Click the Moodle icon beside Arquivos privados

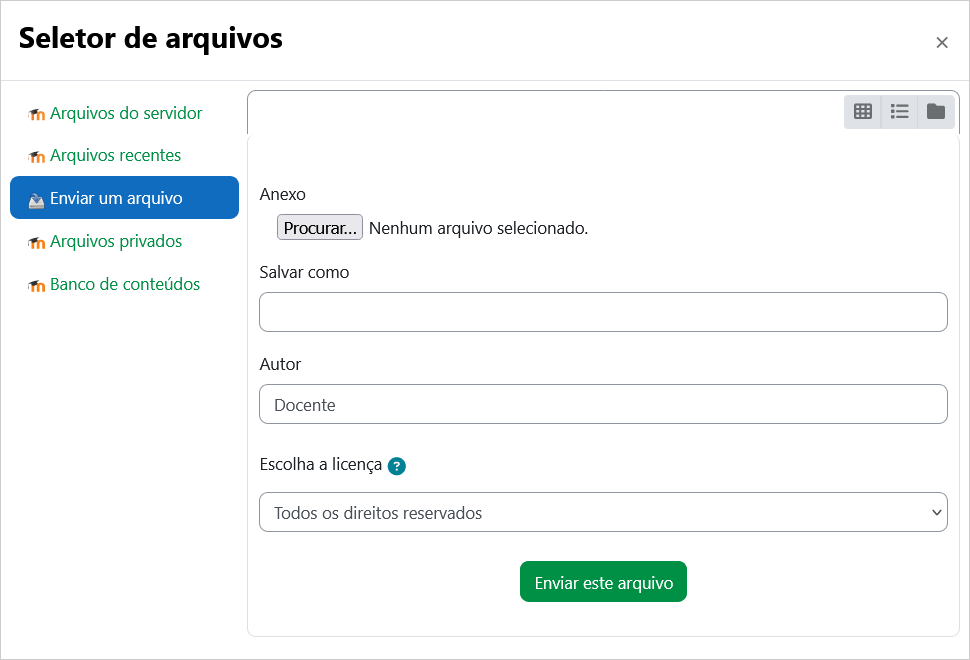37,243
